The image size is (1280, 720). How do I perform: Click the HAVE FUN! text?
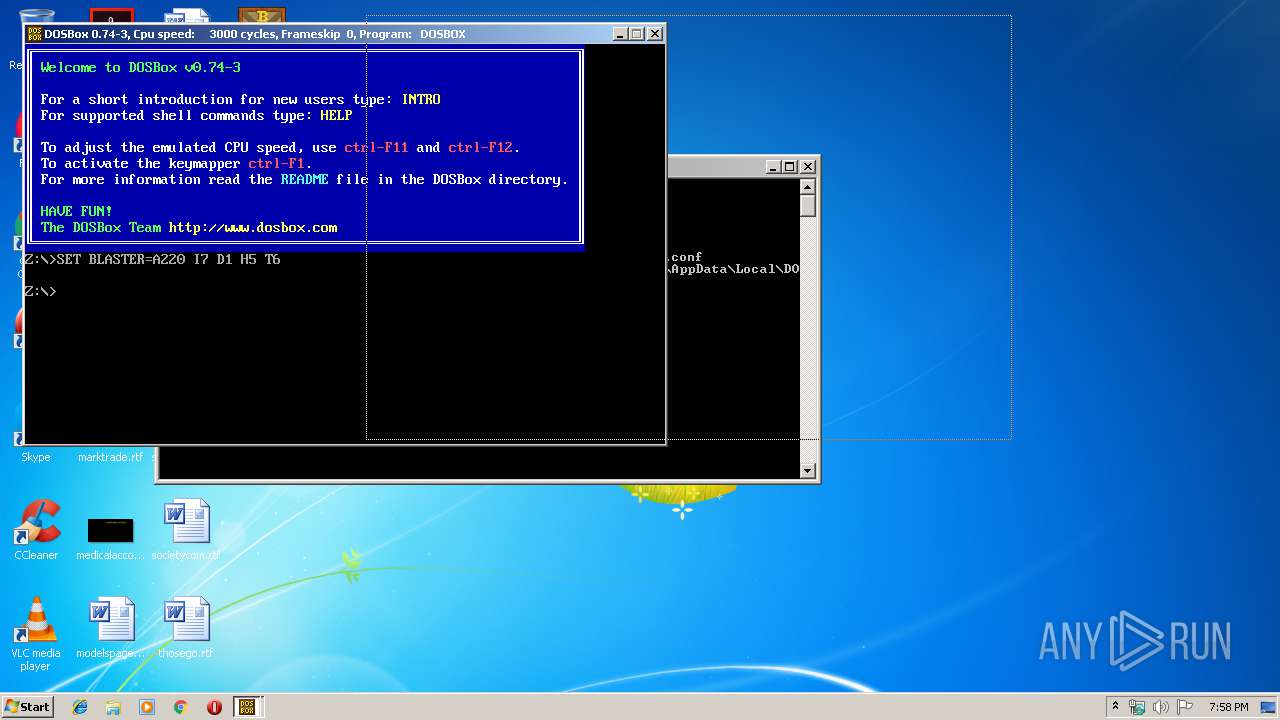point(76,211)
